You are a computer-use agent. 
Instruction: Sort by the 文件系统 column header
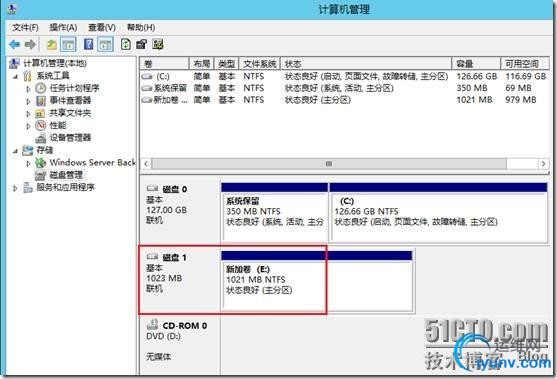(x=260, y=64)
